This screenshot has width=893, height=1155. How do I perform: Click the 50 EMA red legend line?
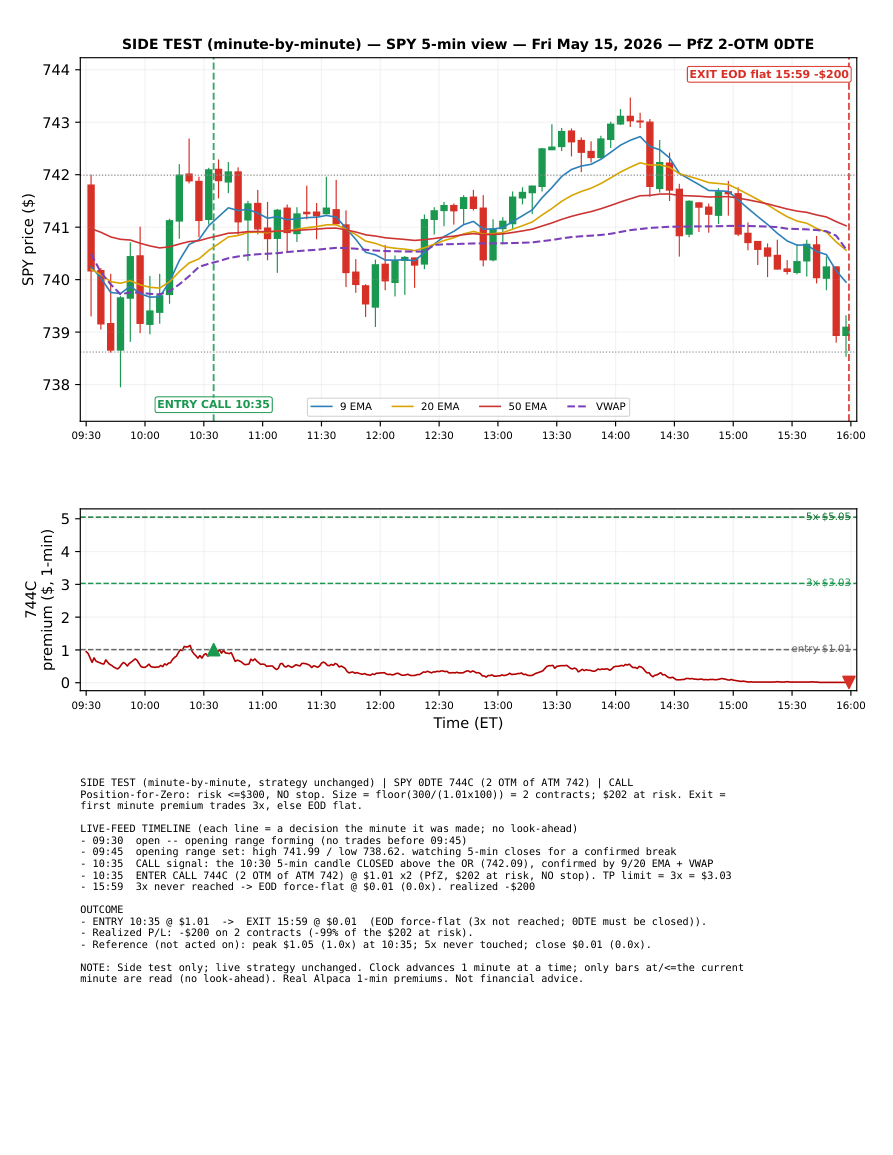pyautogui.click(x=491, y=407)
